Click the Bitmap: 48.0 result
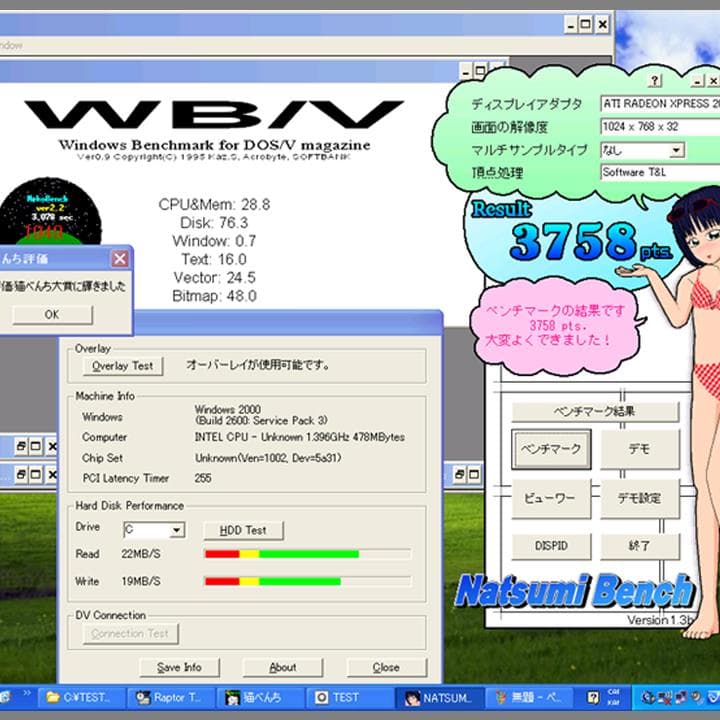This screenshot has width=720, height=720. [x=214, y=296]
